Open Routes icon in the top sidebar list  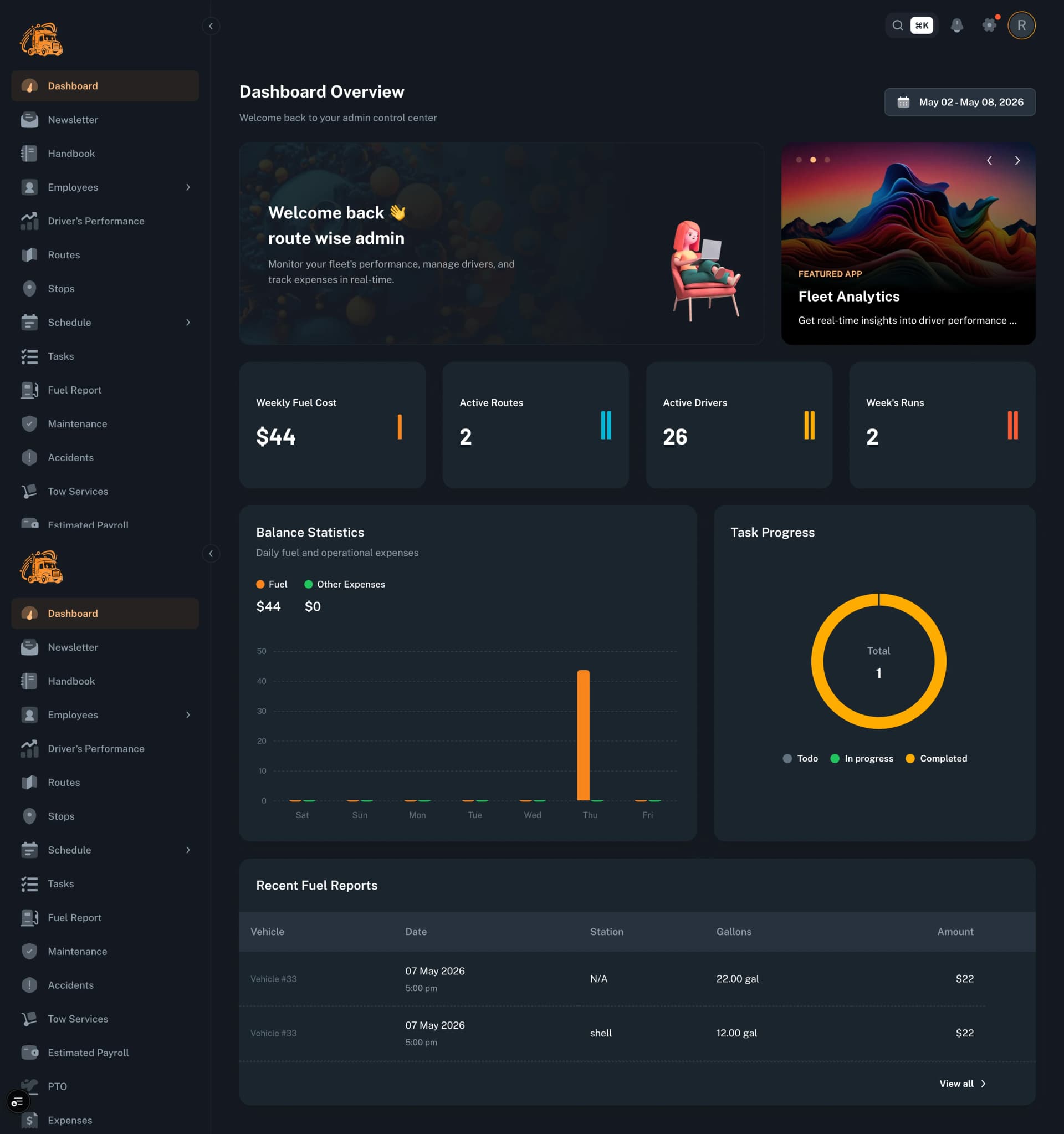point(30,255)
